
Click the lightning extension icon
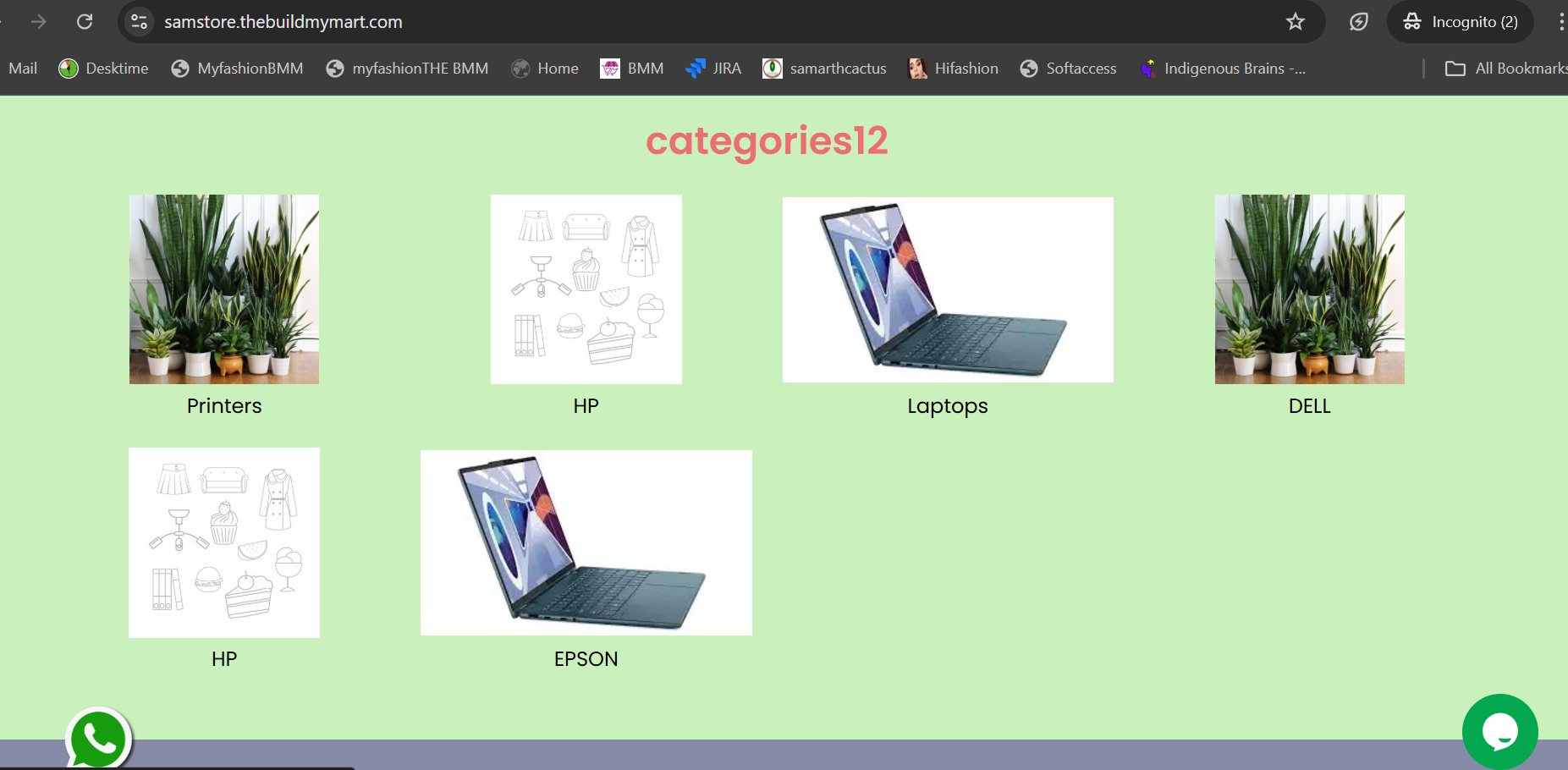(1359, 22)
